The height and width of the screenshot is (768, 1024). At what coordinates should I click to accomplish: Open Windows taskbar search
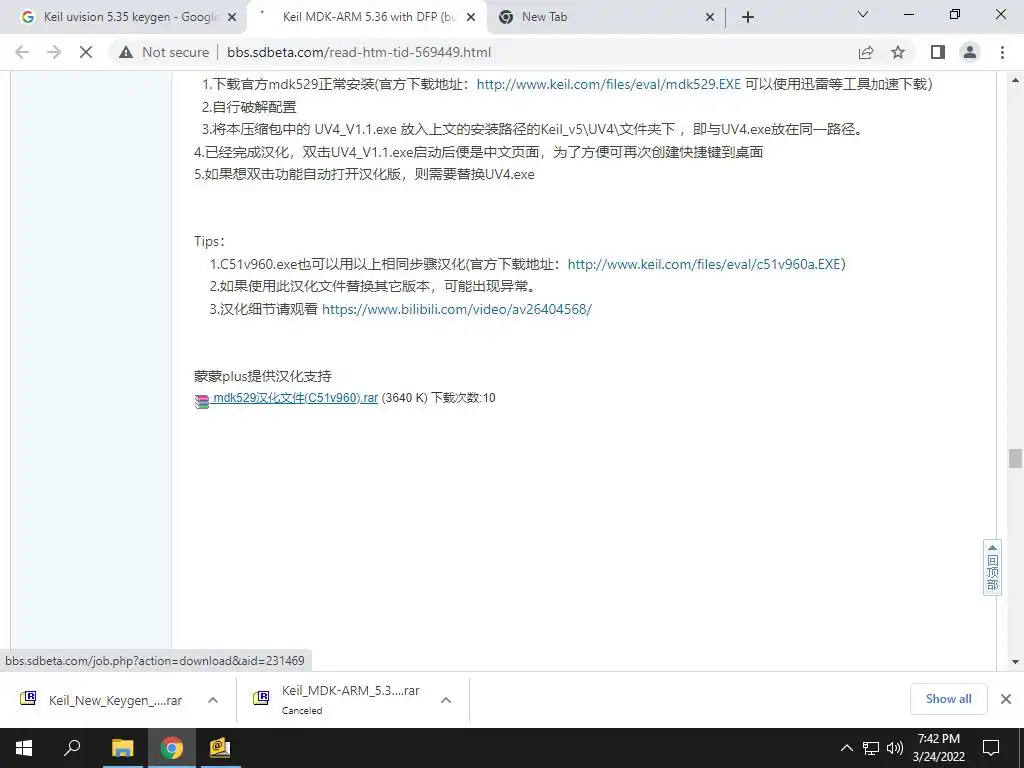[72, 748]
